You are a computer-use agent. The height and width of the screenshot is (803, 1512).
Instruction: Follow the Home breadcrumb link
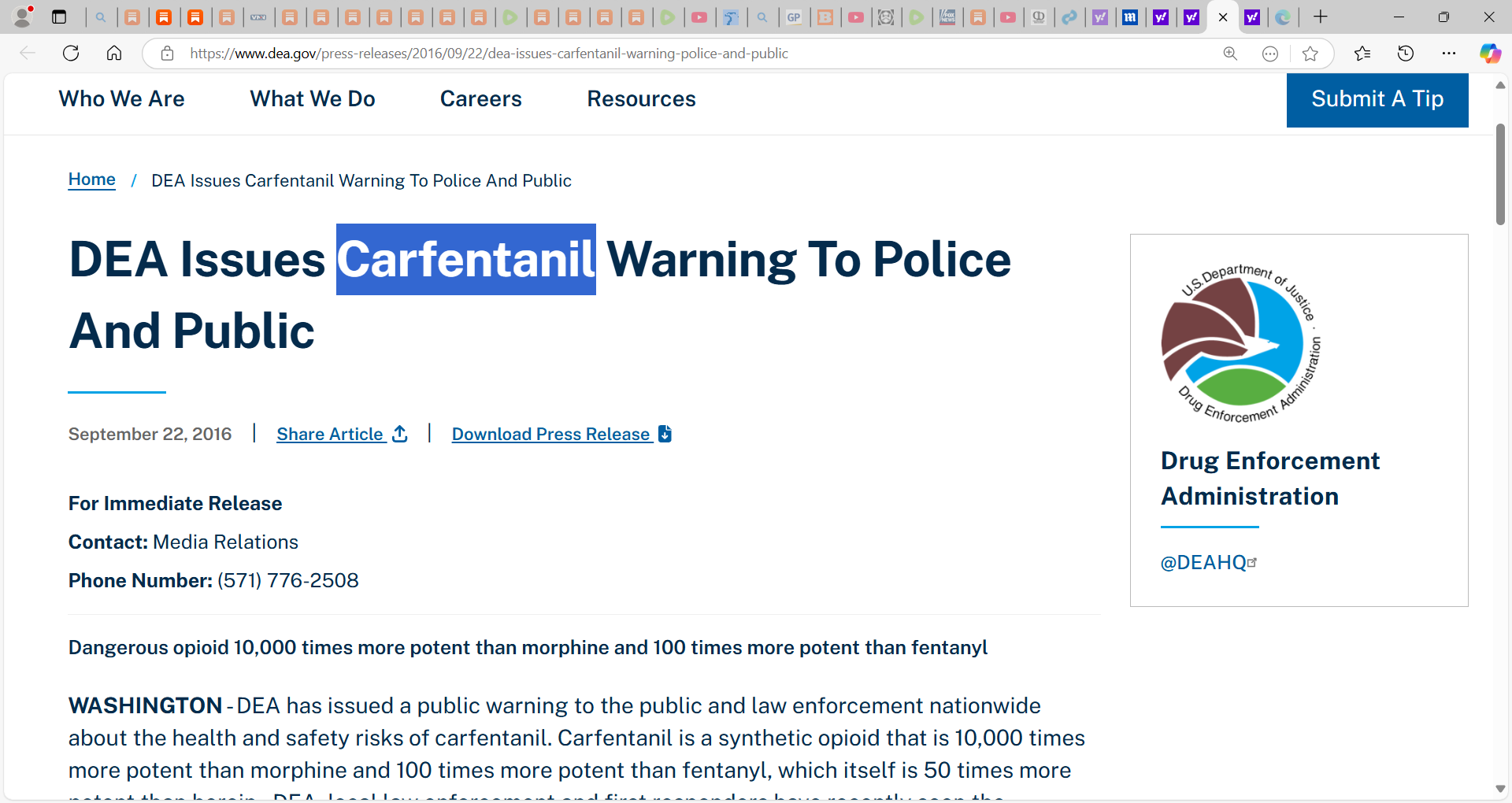pyautogui.click(x=92, y=179)
